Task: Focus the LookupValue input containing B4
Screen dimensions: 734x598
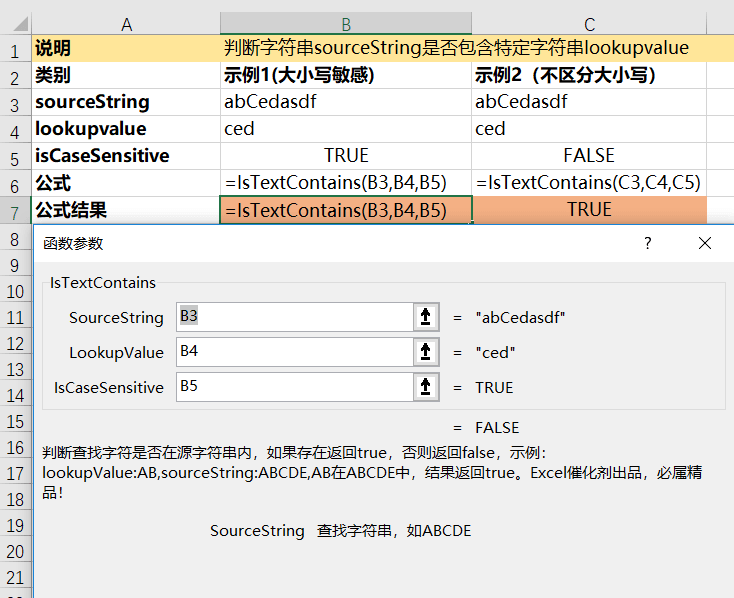Action: tap(295, 352)
